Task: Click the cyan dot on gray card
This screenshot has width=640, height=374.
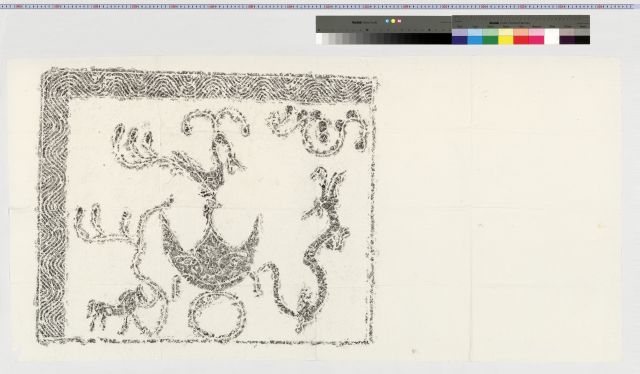Action: (387, 21)
